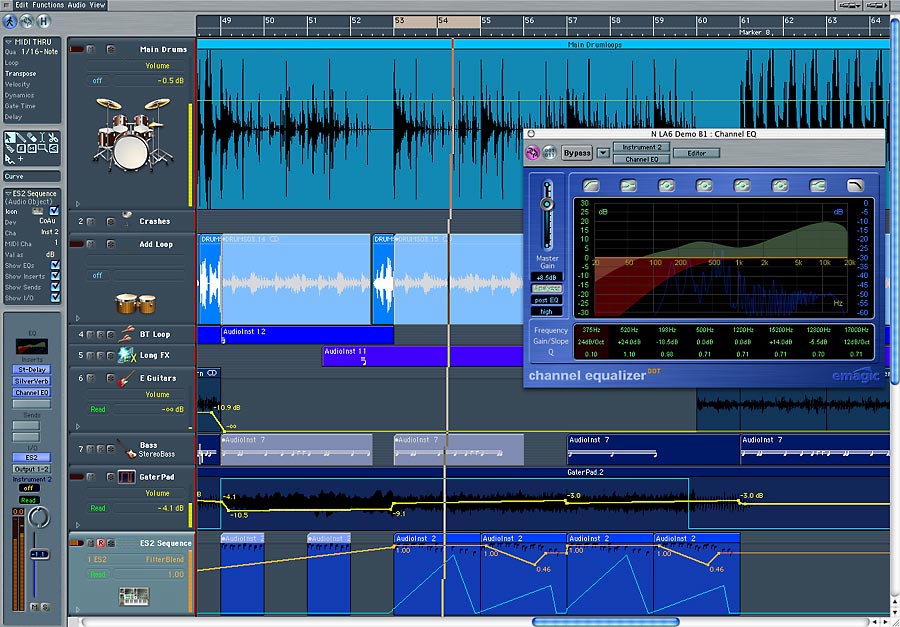This screenshot has height=627, width=900.
Task: Expand E Guitars track automation triangle
Action: pos(78,427)
